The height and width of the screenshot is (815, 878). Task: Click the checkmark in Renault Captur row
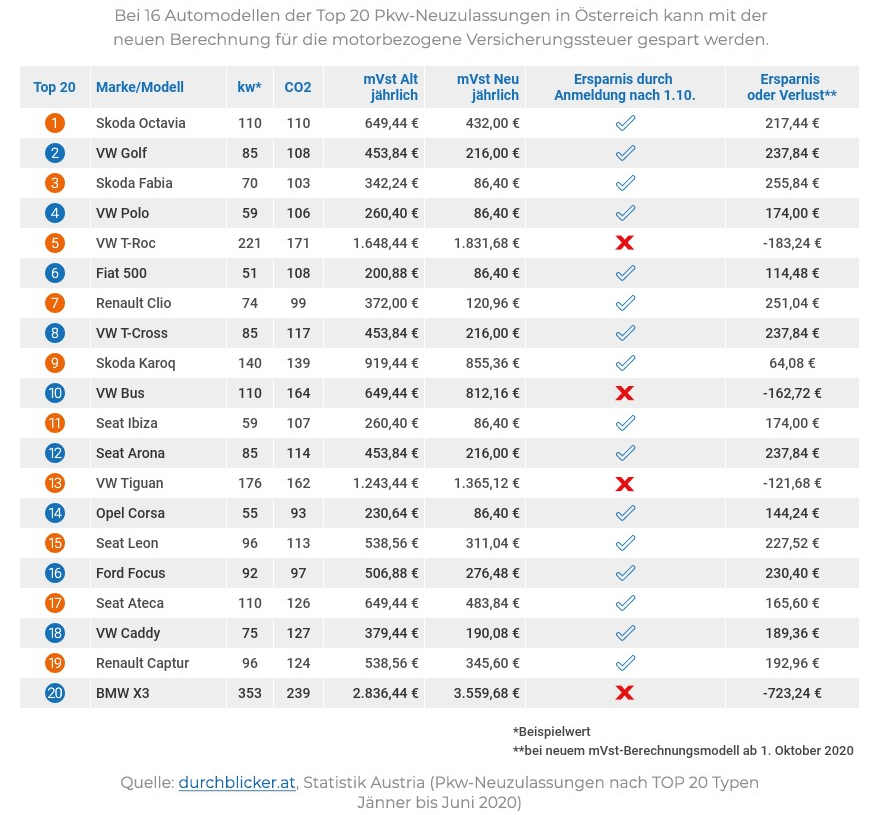coord(625,663)
